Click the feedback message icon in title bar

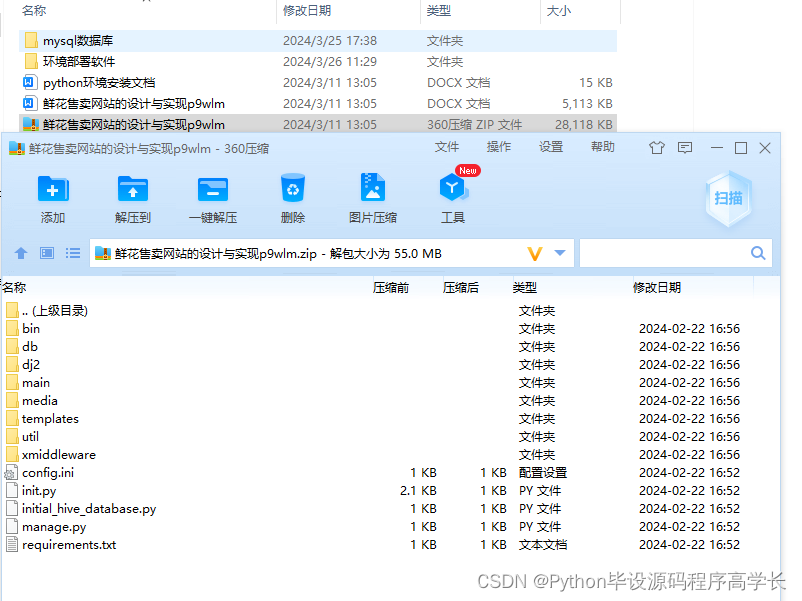(685, 148)
